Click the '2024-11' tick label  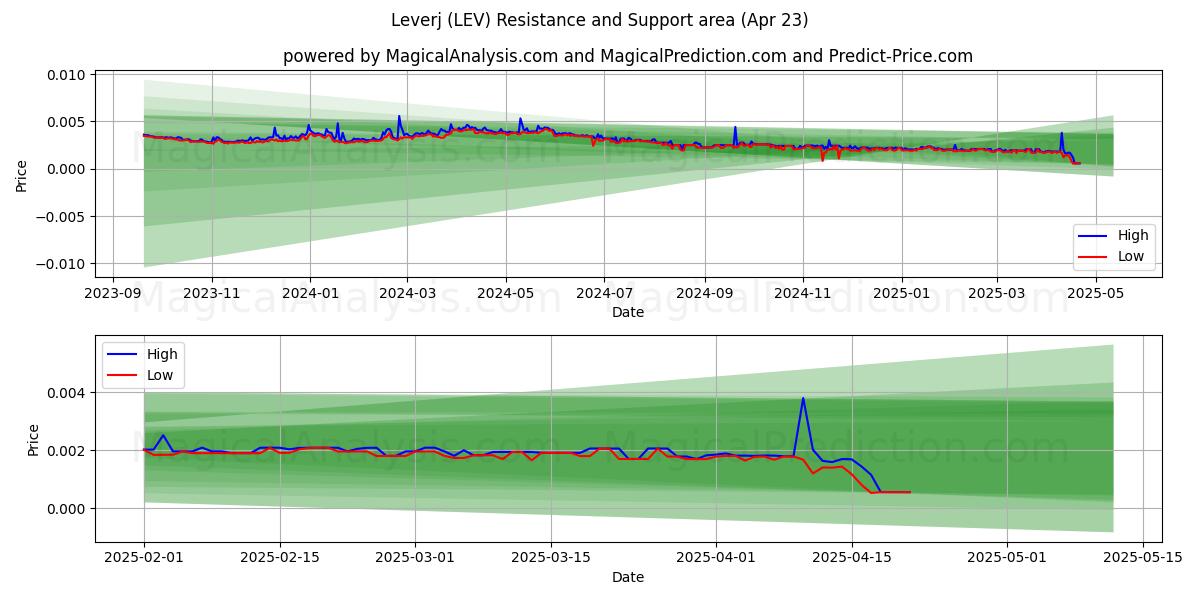tap(803, 292)
